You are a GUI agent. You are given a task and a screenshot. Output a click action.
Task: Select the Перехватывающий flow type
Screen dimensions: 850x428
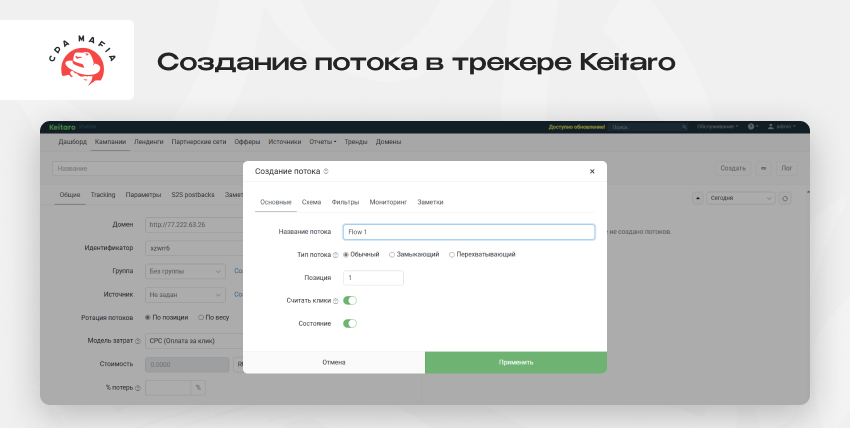[x=482, y=254]
